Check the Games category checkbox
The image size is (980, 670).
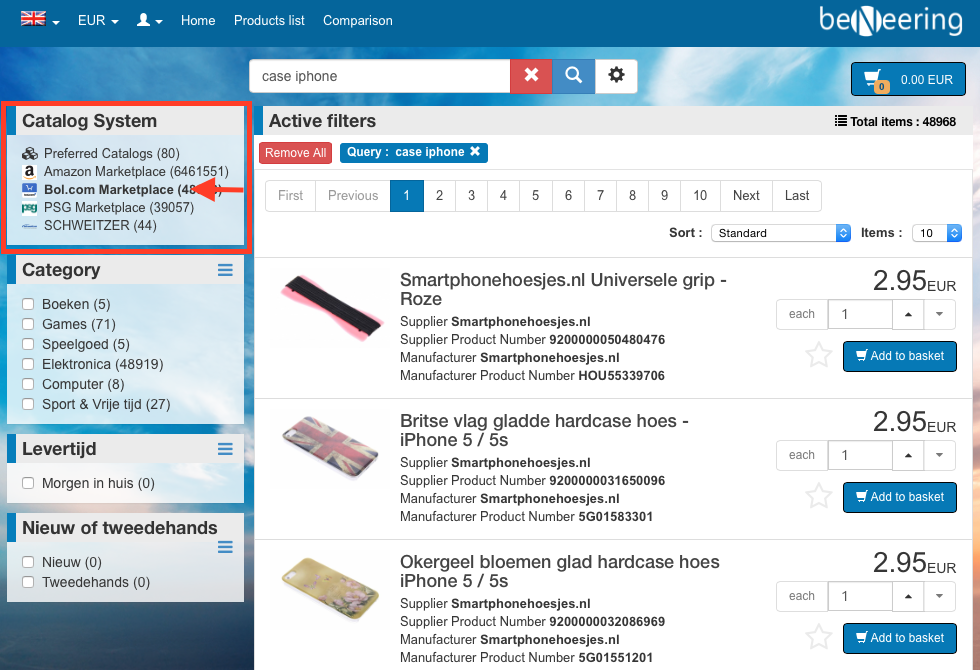[28, 324]
